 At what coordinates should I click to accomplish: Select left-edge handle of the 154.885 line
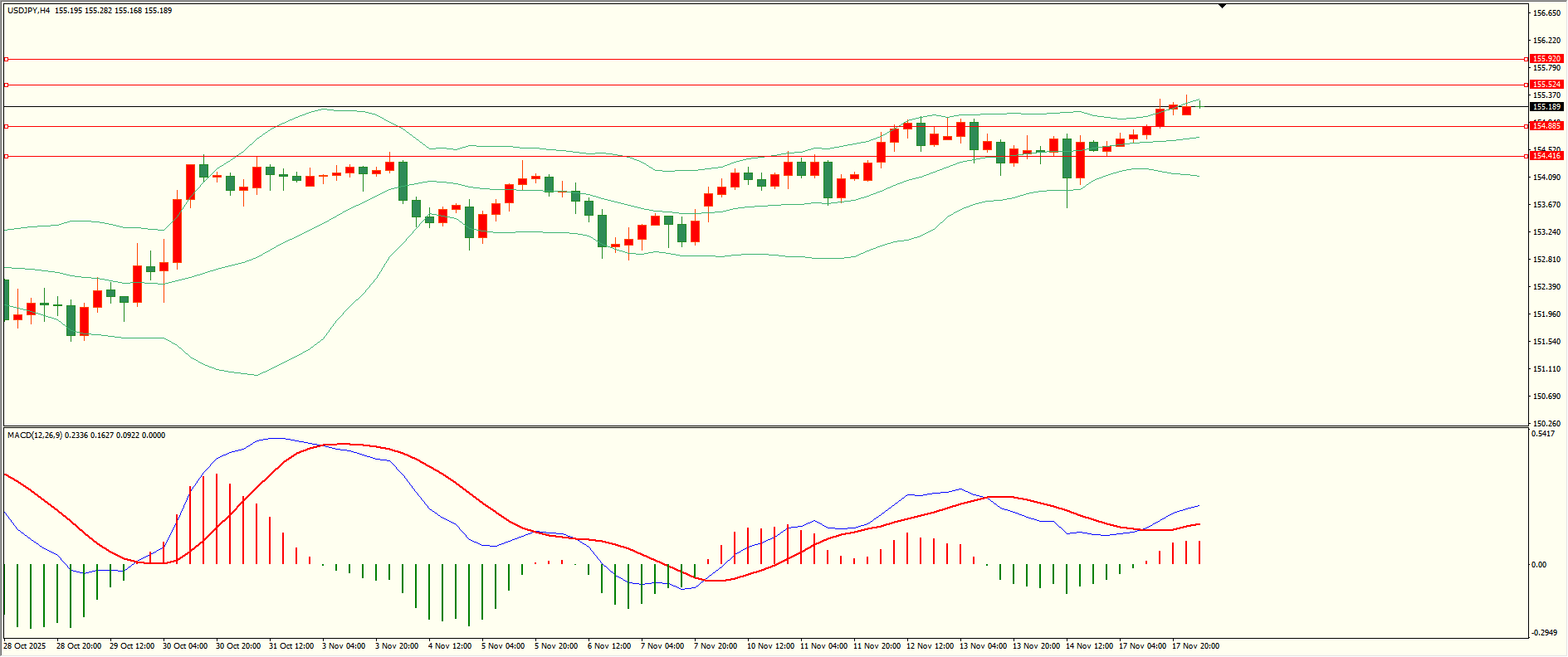click(6, 126)
